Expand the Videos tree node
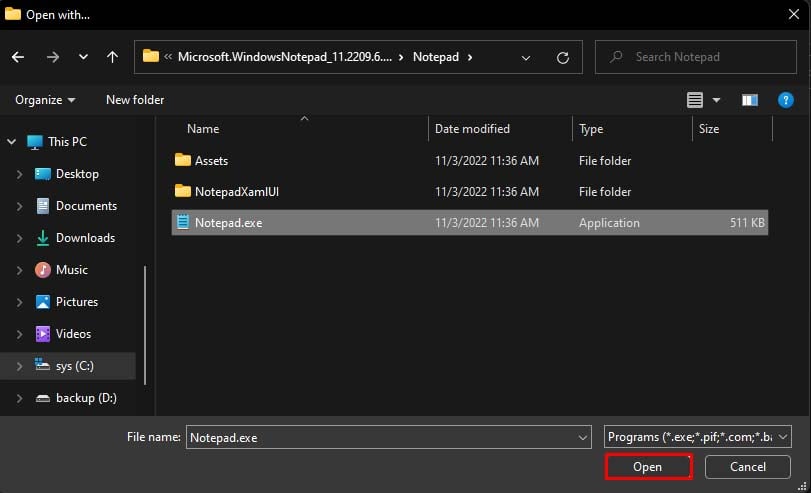Screen dimensions: 811x493 pyautogui.click(x=19, y=334)
